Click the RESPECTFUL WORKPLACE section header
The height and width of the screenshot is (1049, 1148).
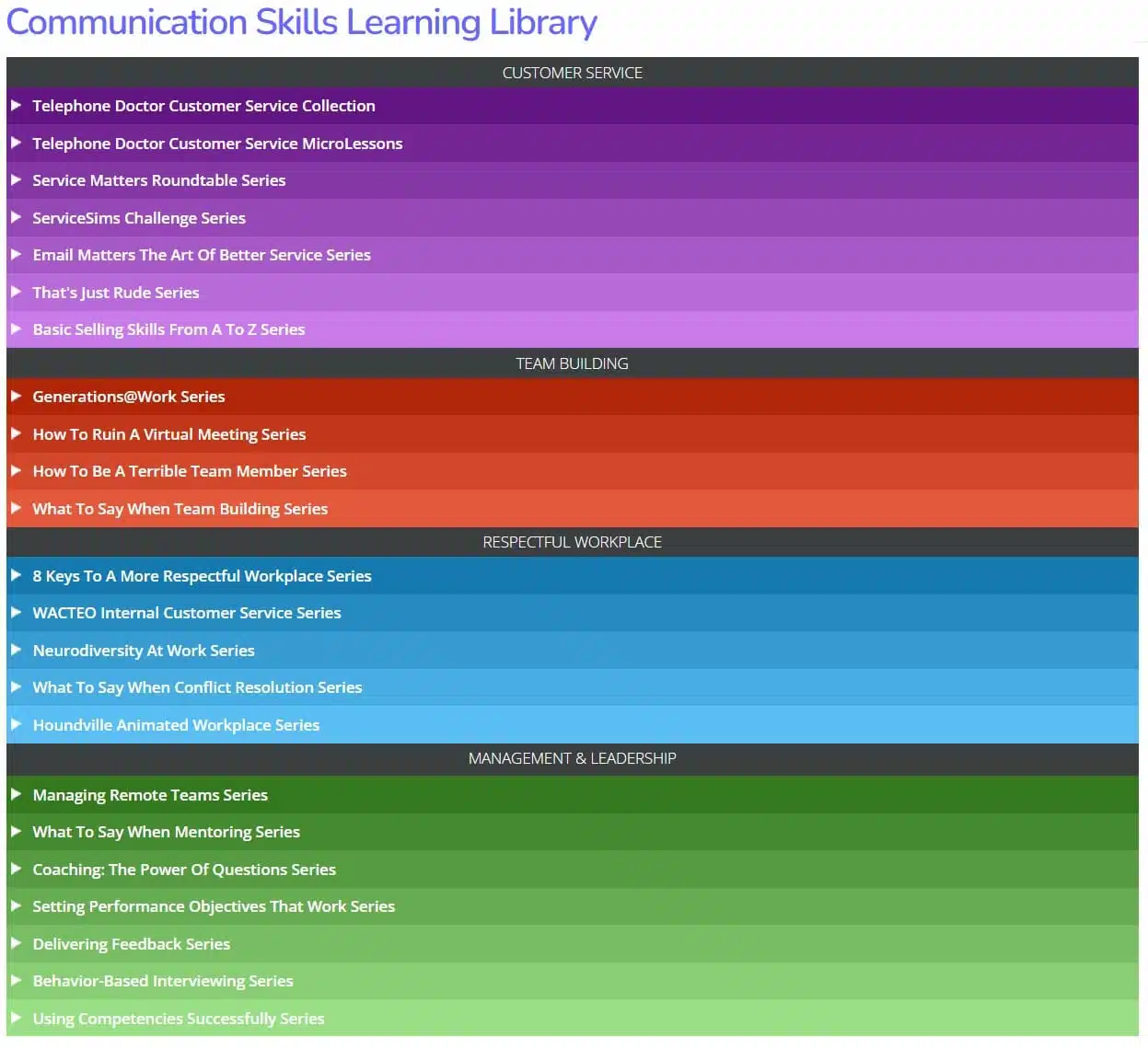pos(573,542)
